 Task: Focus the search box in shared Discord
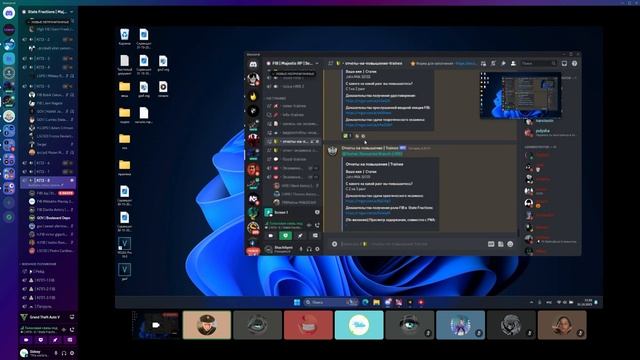coord(539,63)
